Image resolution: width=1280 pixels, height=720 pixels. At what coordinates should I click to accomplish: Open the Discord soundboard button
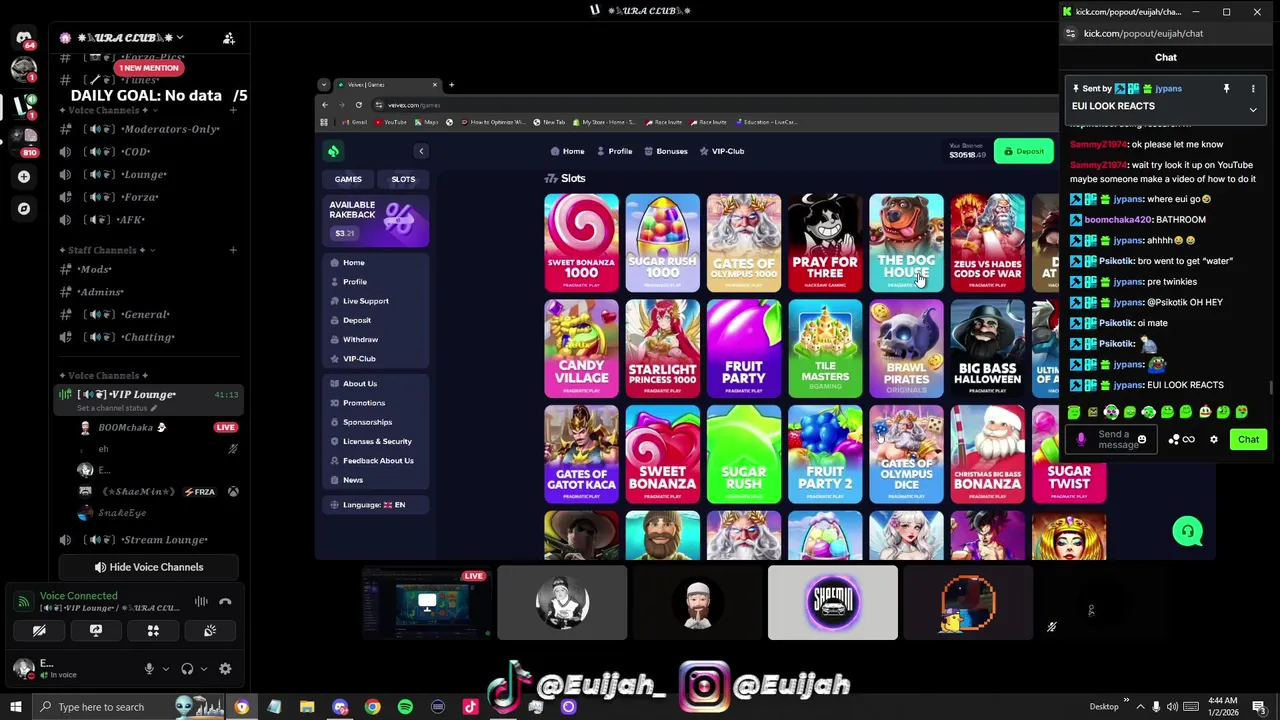point(210,631)
